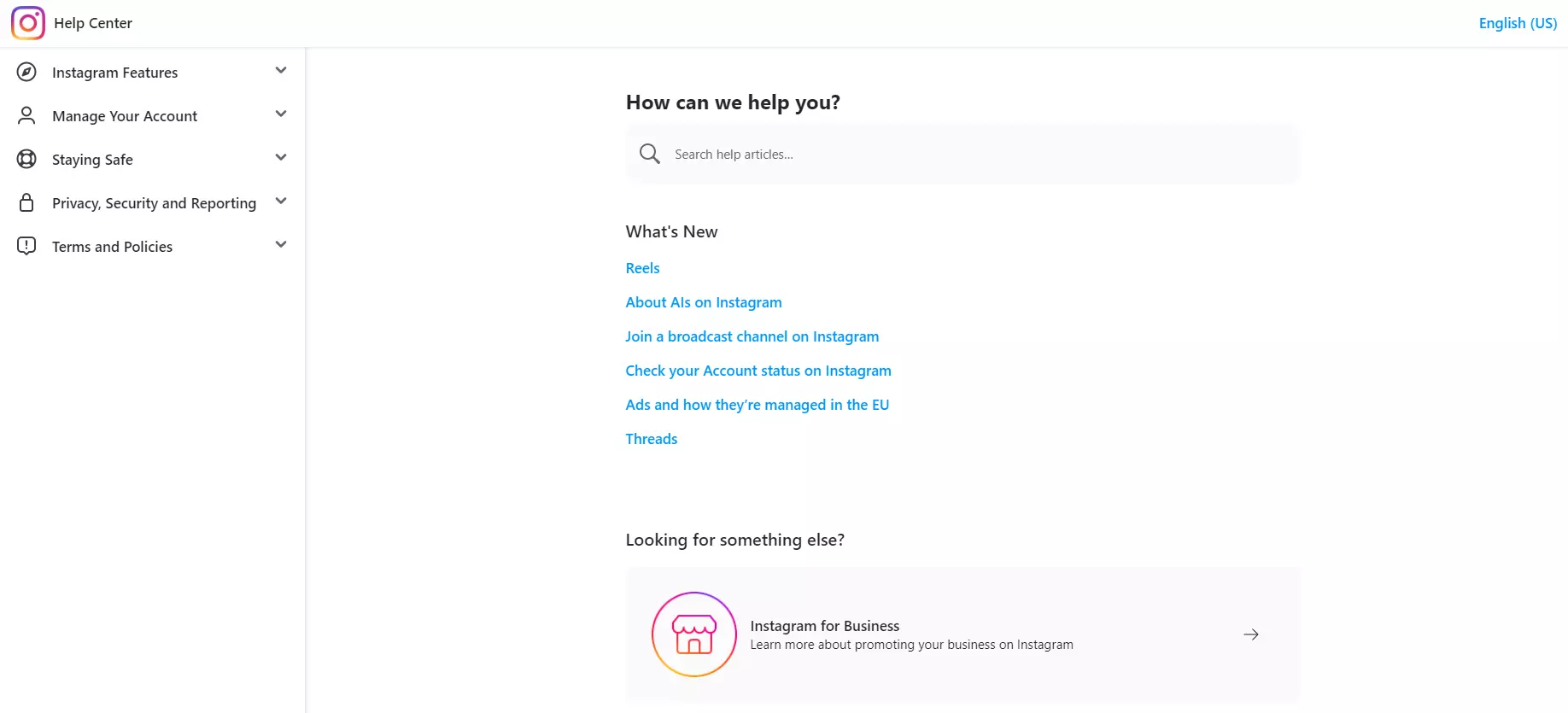Expand the Instagram Features section
The image size is (1568, 713).
[x=281, y=70]
